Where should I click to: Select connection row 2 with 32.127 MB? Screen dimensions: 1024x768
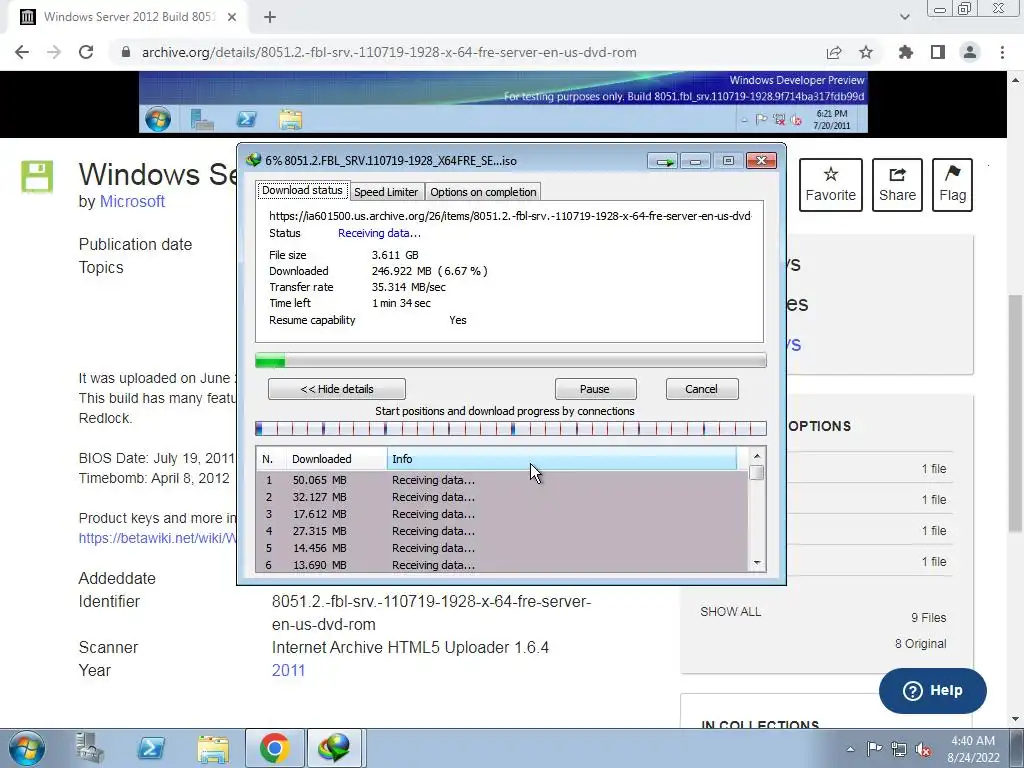pos(502,497)
